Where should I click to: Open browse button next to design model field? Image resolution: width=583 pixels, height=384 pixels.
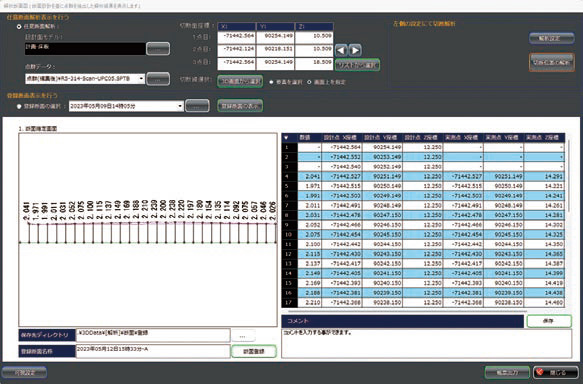[x=158, y=49]
